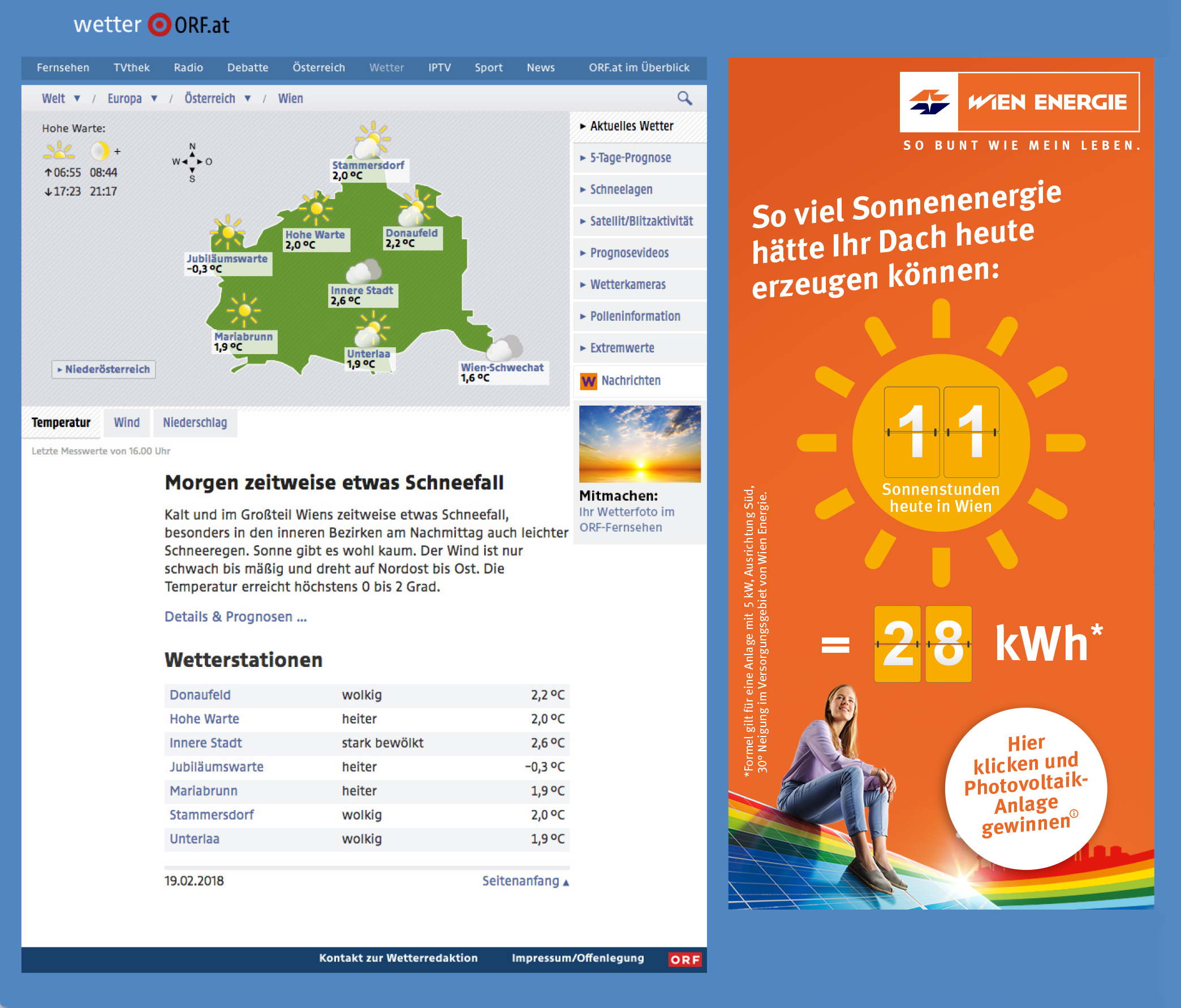Click the Unterlaa weather icon on map
The width and height of the screenshot is (1181, 1008).
372,329
